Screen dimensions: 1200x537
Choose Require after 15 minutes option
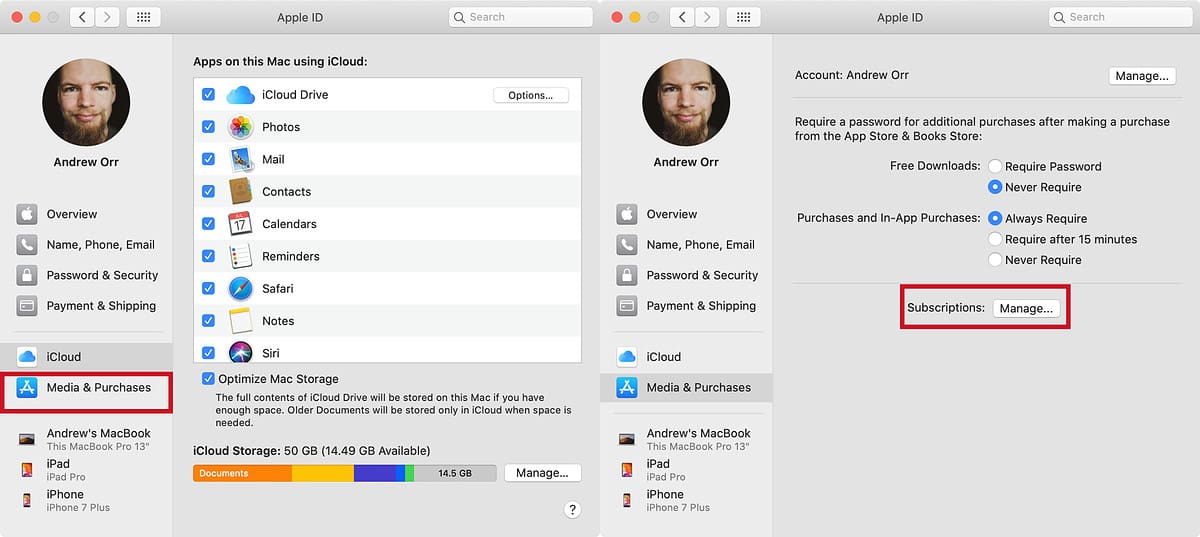995,239
